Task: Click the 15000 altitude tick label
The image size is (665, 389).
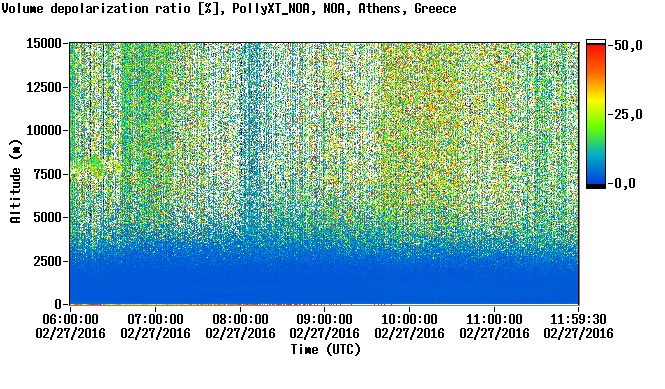Action: coord(44,44)
